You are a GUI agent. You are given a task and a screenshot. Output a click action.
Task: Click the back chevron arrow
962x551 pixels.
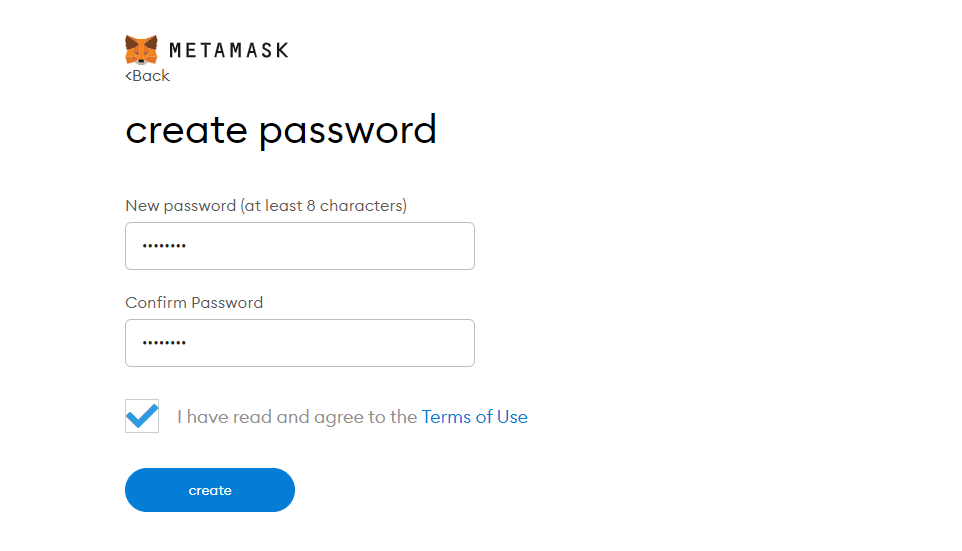point(128,76)
